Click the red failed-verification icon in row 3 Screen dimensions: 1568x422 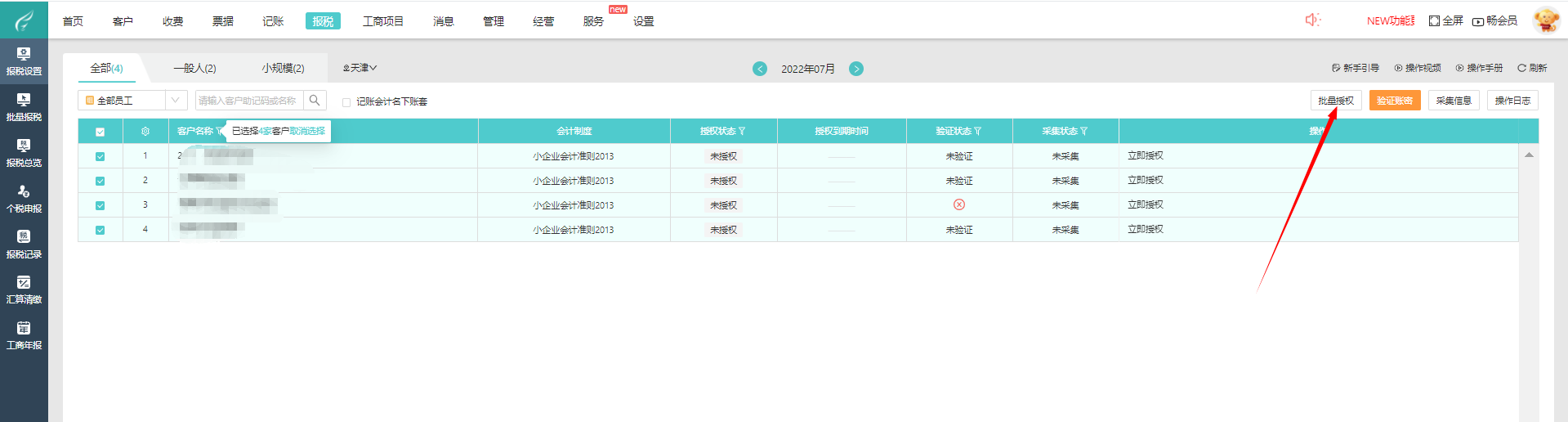click(x=959, y=204)
